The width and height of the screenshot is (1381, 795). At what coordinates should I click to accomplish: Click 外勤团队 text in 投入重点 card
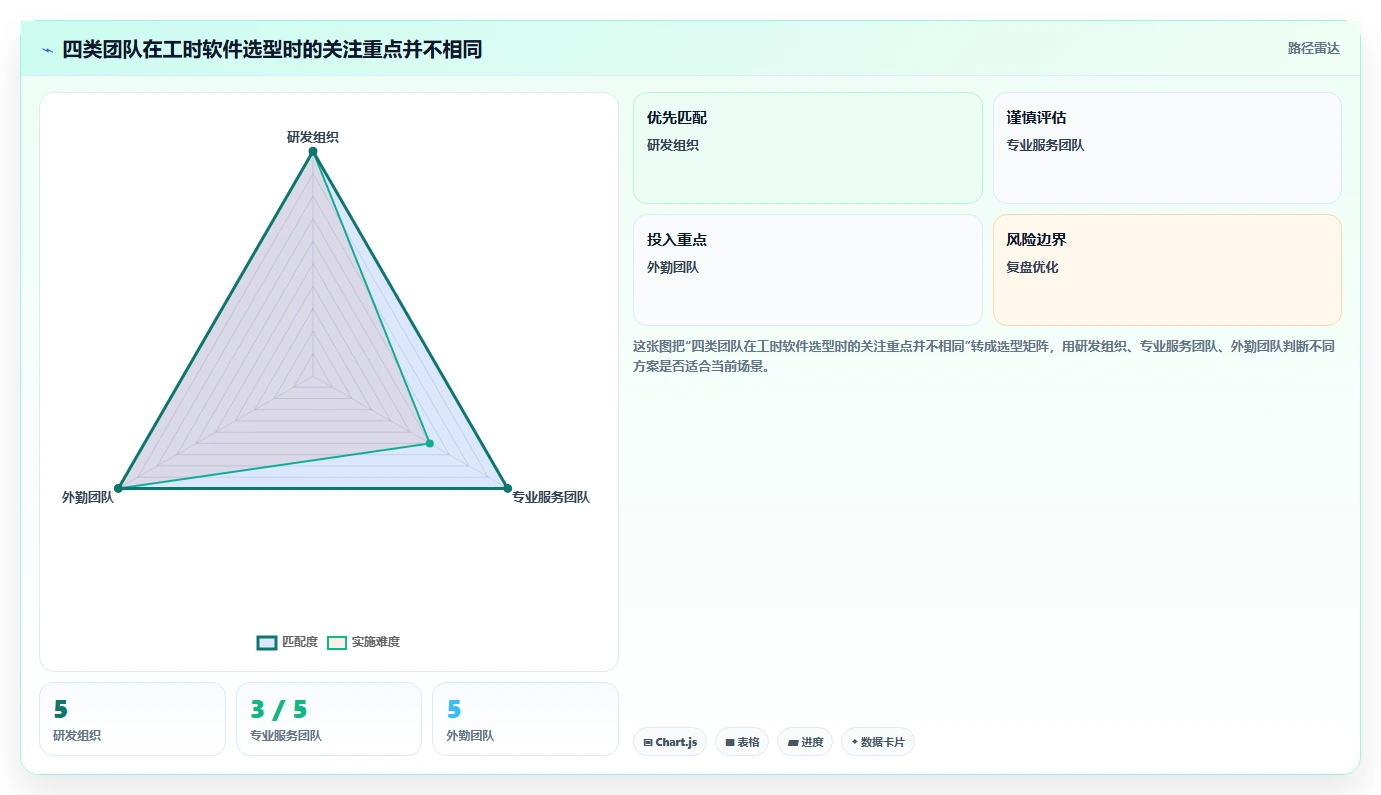[x=673, y=267]
